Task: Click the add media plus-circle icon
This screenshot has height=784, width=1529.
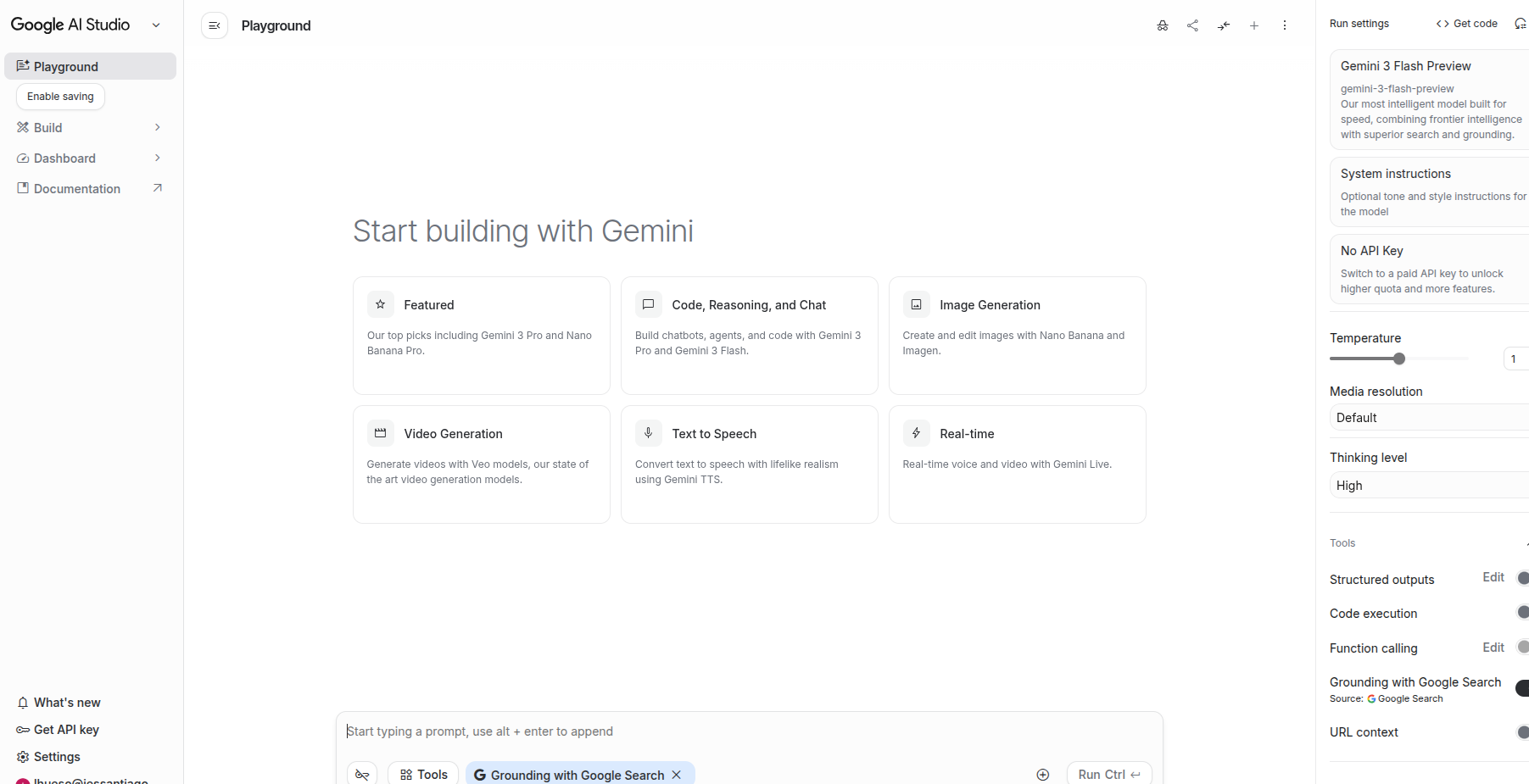Action: (x=1042, y=775)
